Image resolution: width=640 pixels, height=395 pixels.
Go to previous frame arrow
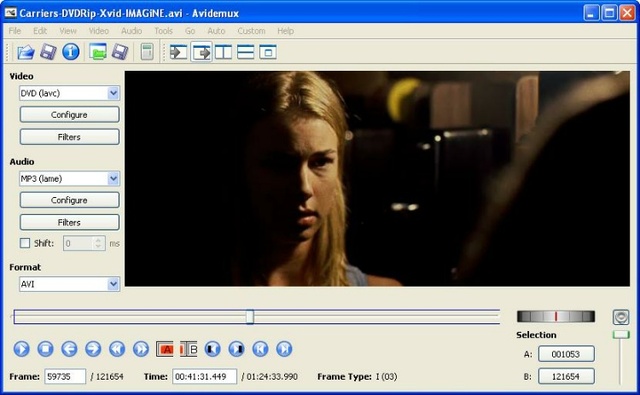(69, 349)
